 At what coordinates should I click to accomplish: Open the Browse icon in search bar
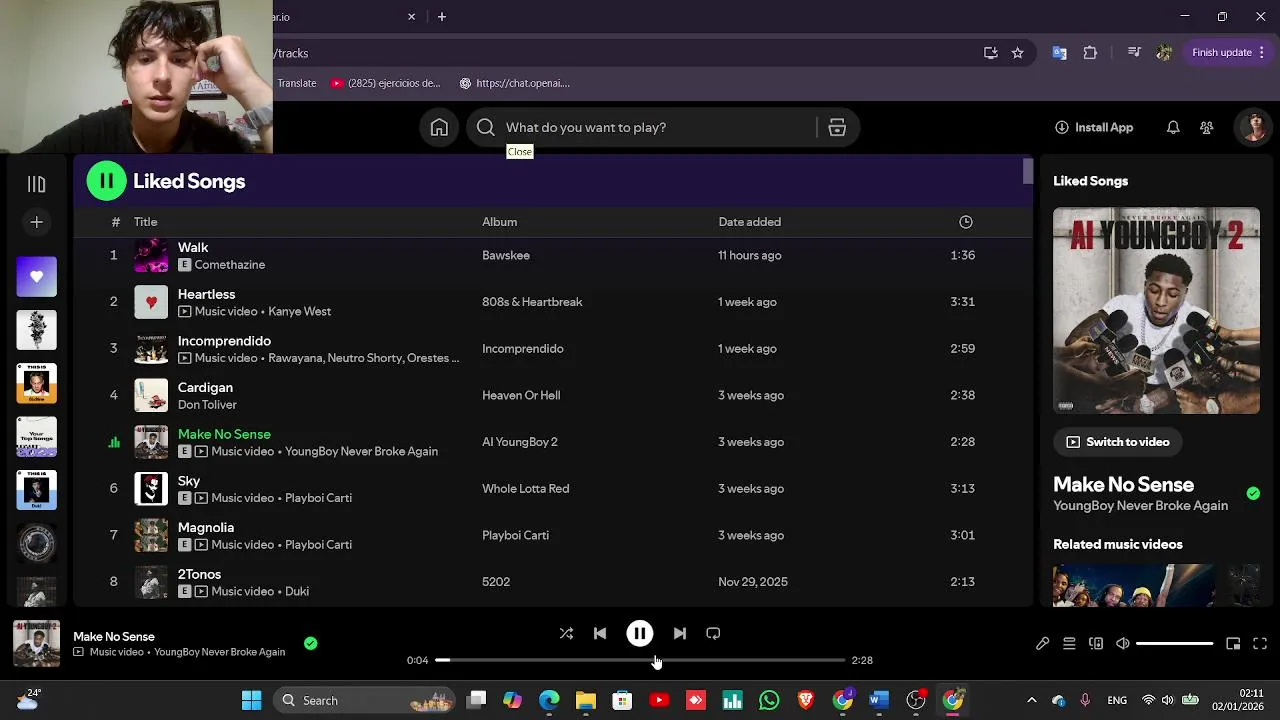(837, 127)
